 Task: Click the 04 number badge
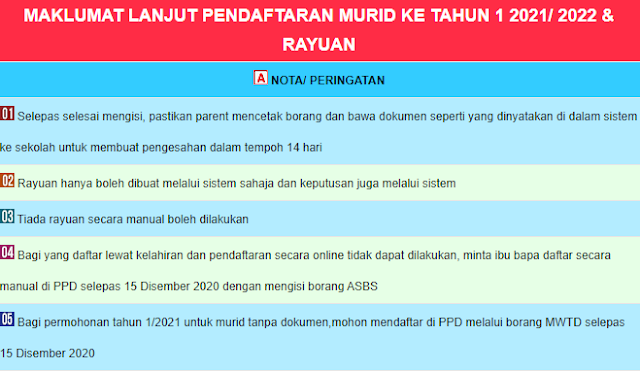[7, 252]
